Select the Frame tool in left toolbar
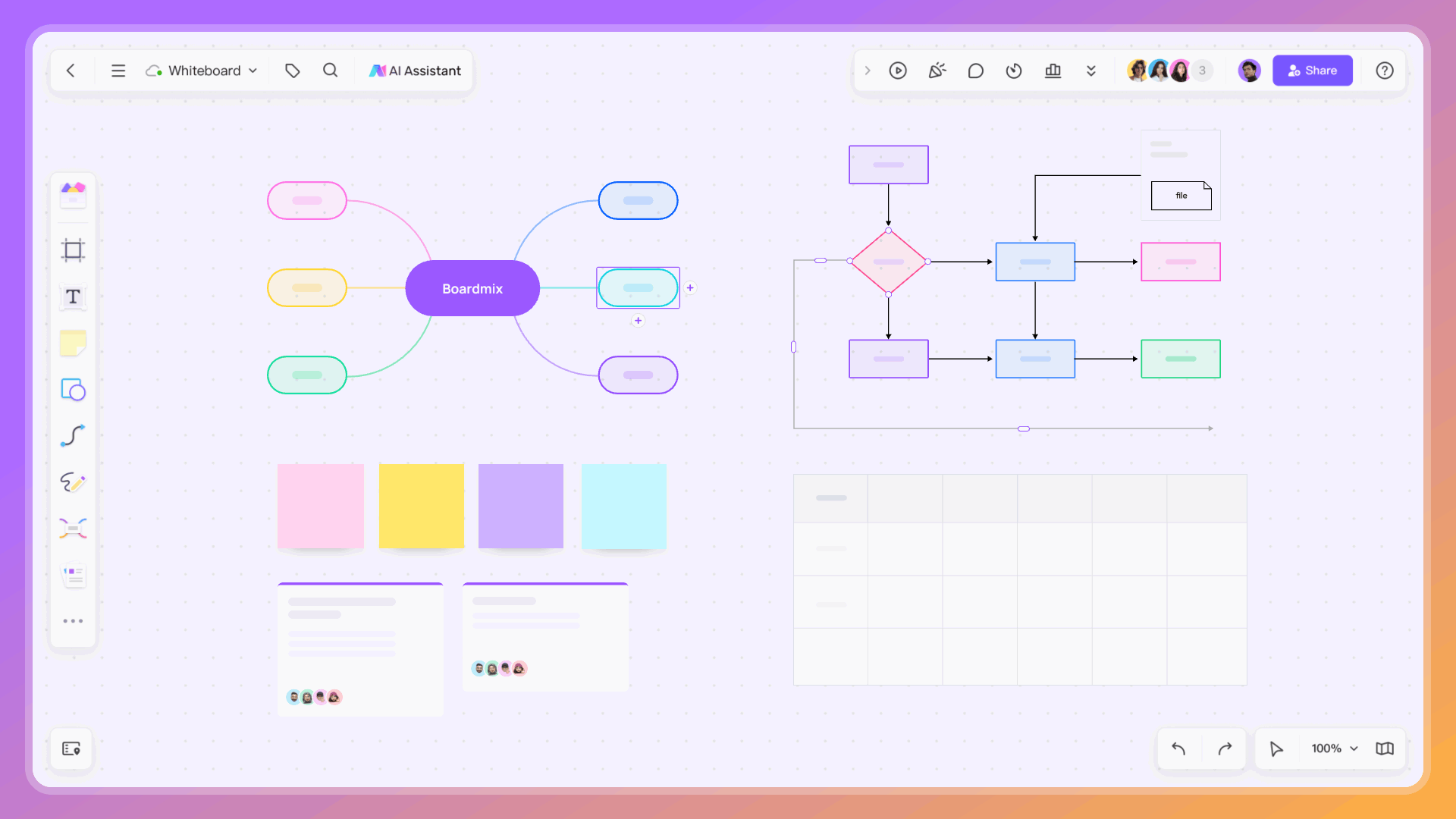Screen dimensions: 1456x819 pos(73,250)
